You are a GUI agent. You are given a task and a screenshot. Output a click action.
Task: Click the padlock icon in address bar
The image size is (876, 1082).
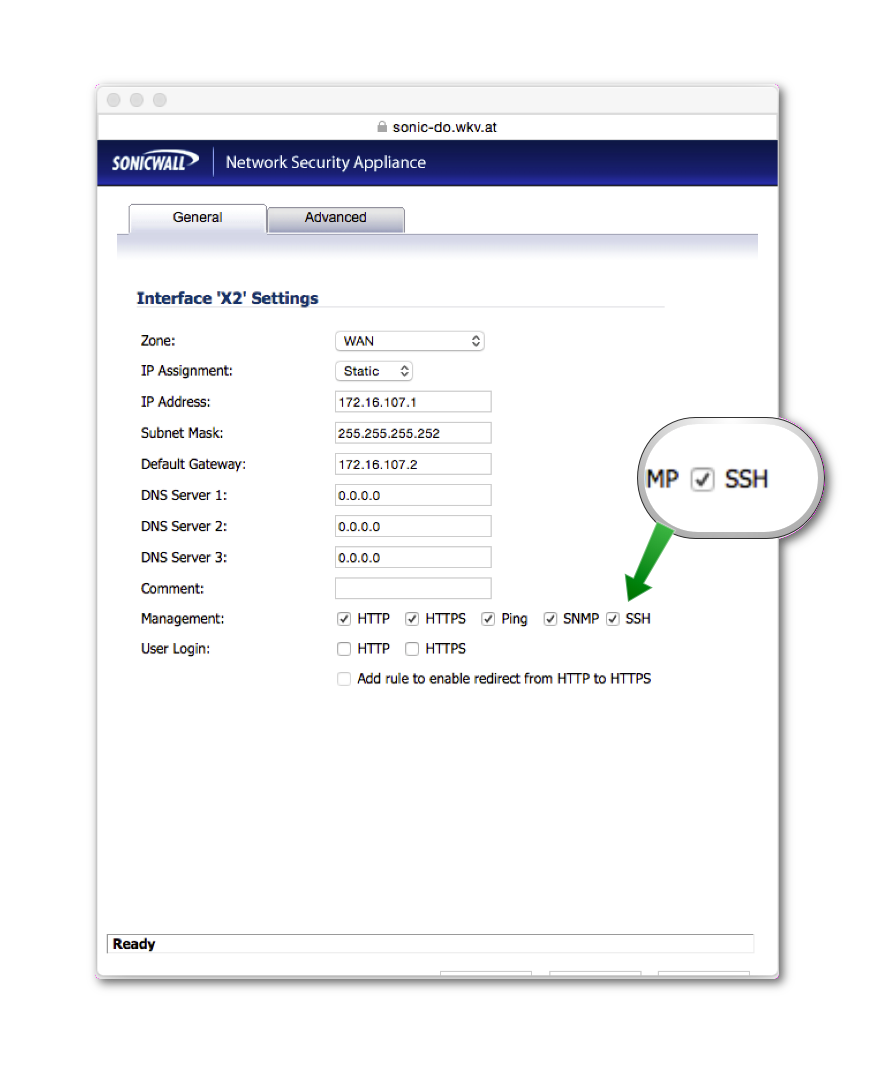[x=382, y=127]
